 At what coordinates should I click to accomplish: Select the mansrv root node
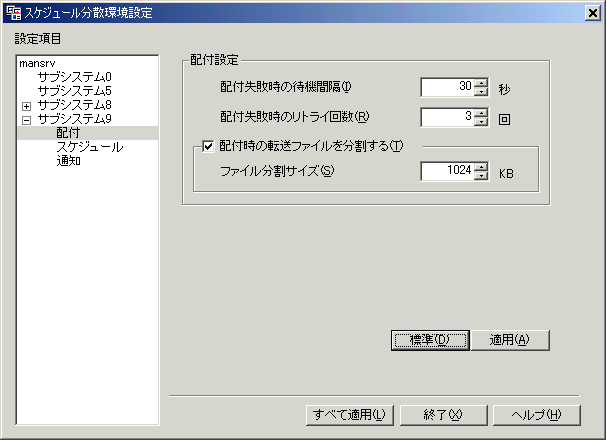[37, 63]
